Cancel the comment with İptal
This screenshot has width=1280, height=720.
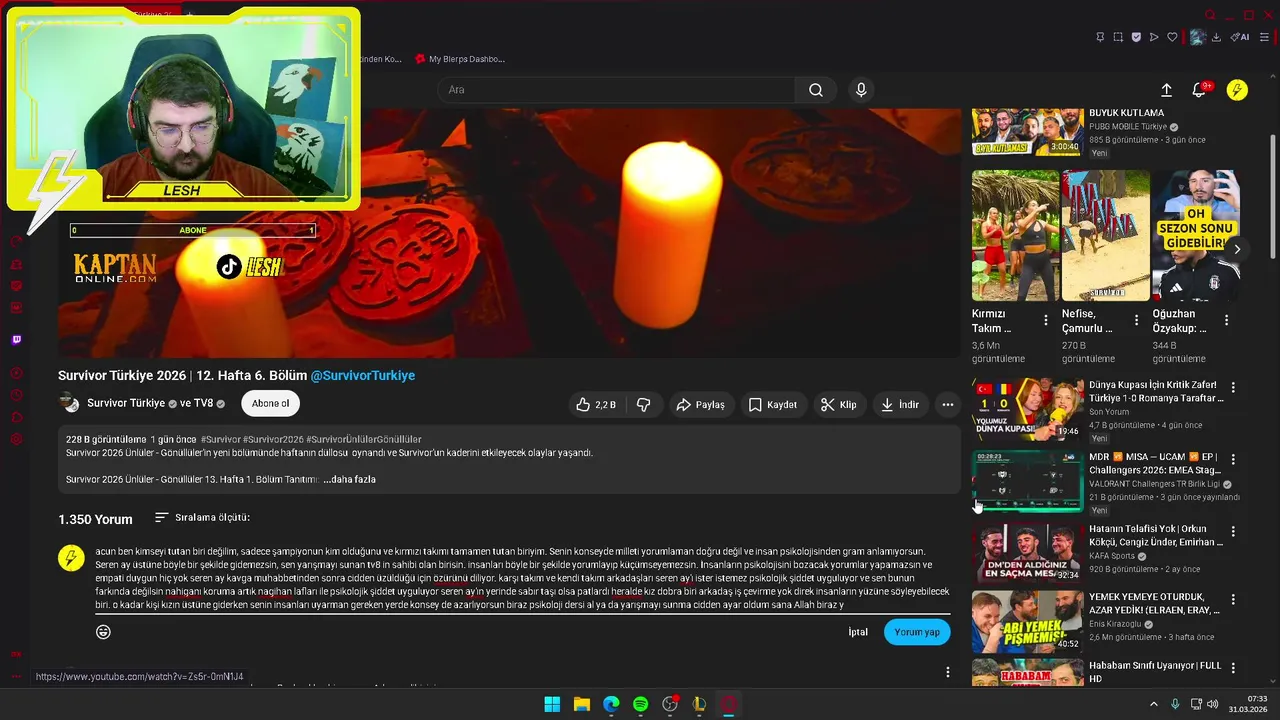858,632
